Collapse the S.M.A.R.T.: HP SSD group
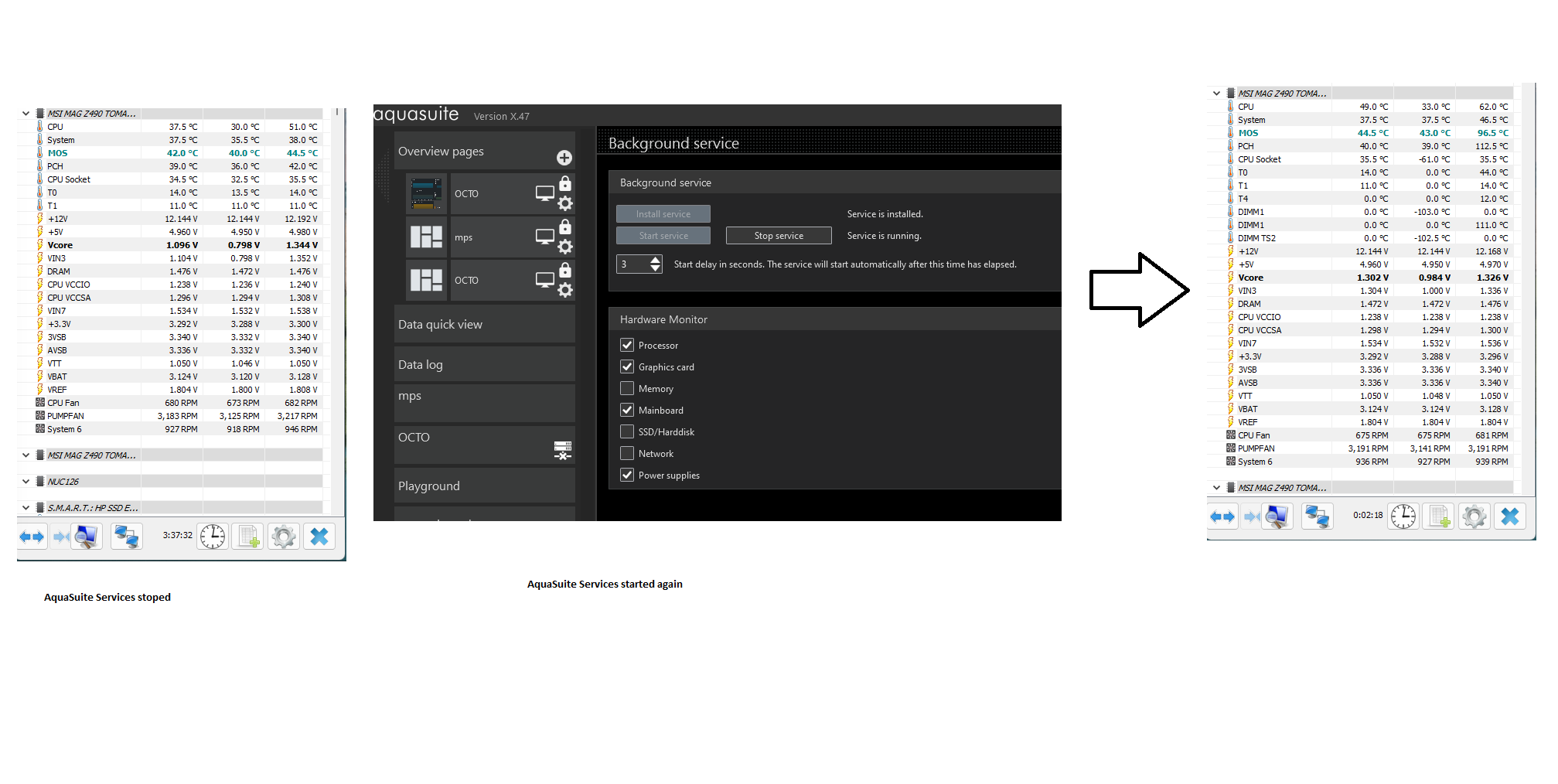1558x784 pixels. coord(26,508)
